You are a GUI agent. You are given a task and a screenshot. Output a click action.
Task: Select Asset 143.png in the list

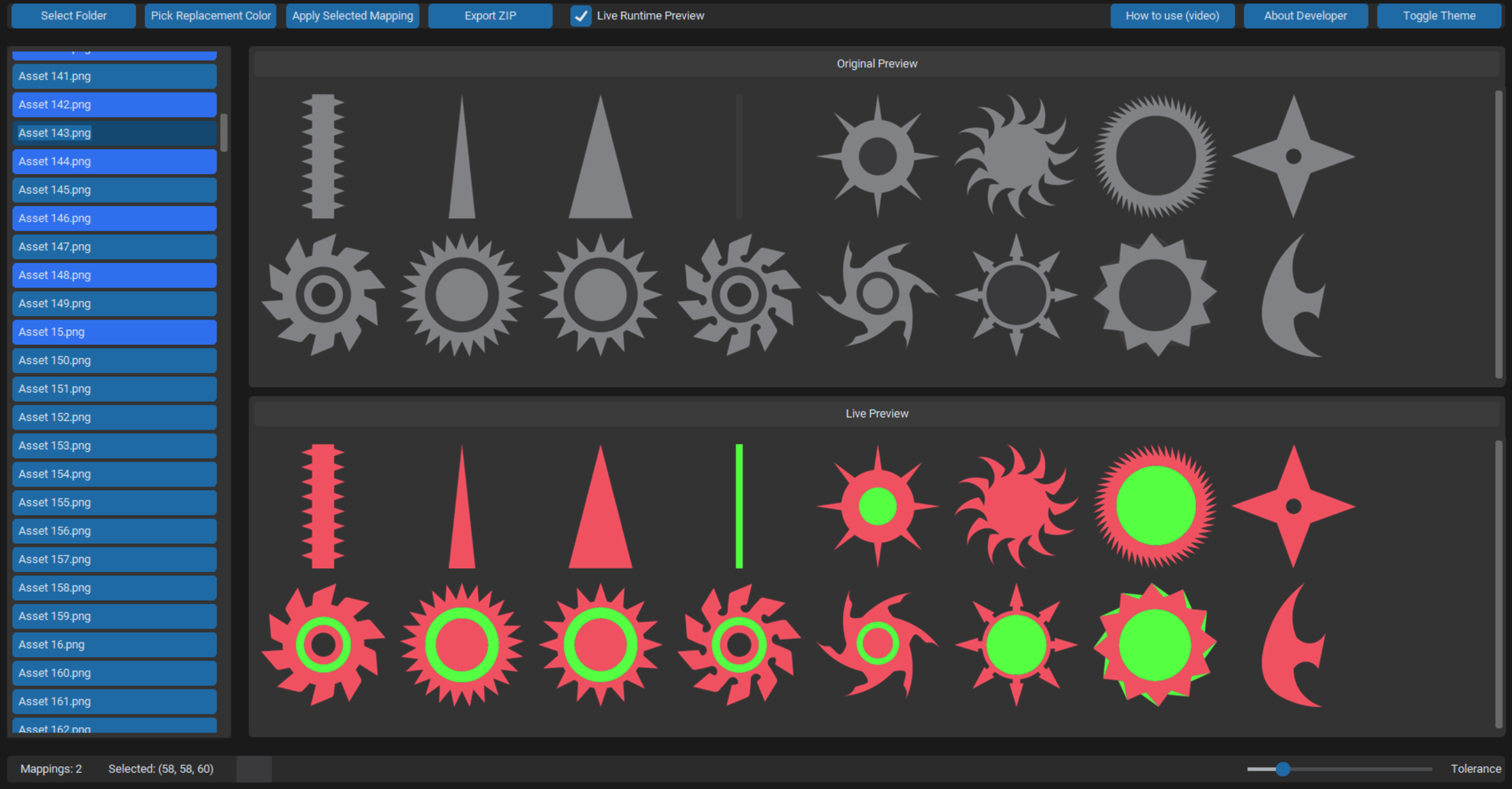114,133
